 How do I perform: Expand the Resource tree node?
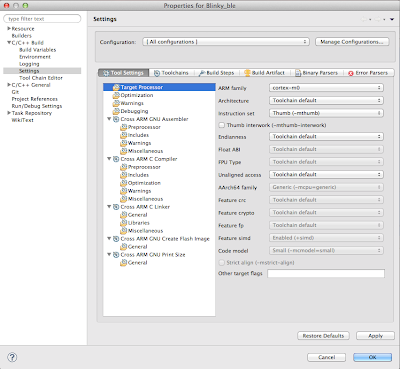(9, 29)
